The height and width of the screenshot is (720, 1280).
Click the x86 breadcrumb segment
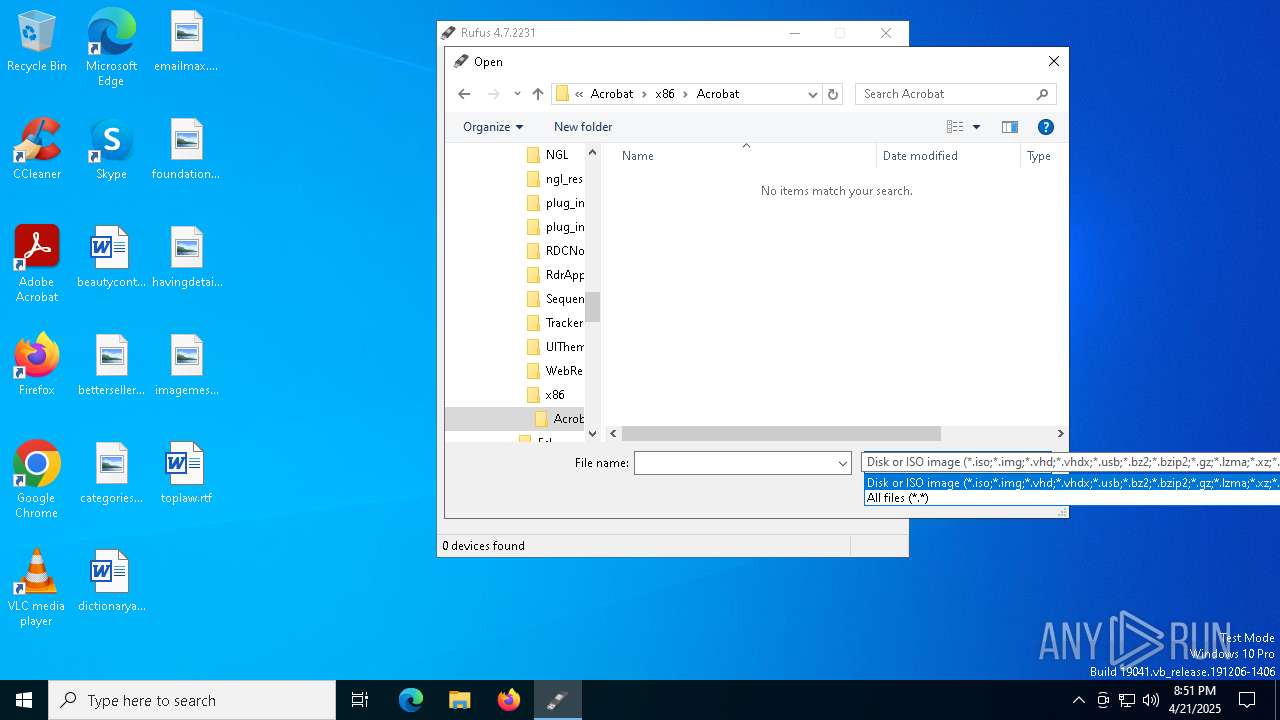tap(665, 94)
